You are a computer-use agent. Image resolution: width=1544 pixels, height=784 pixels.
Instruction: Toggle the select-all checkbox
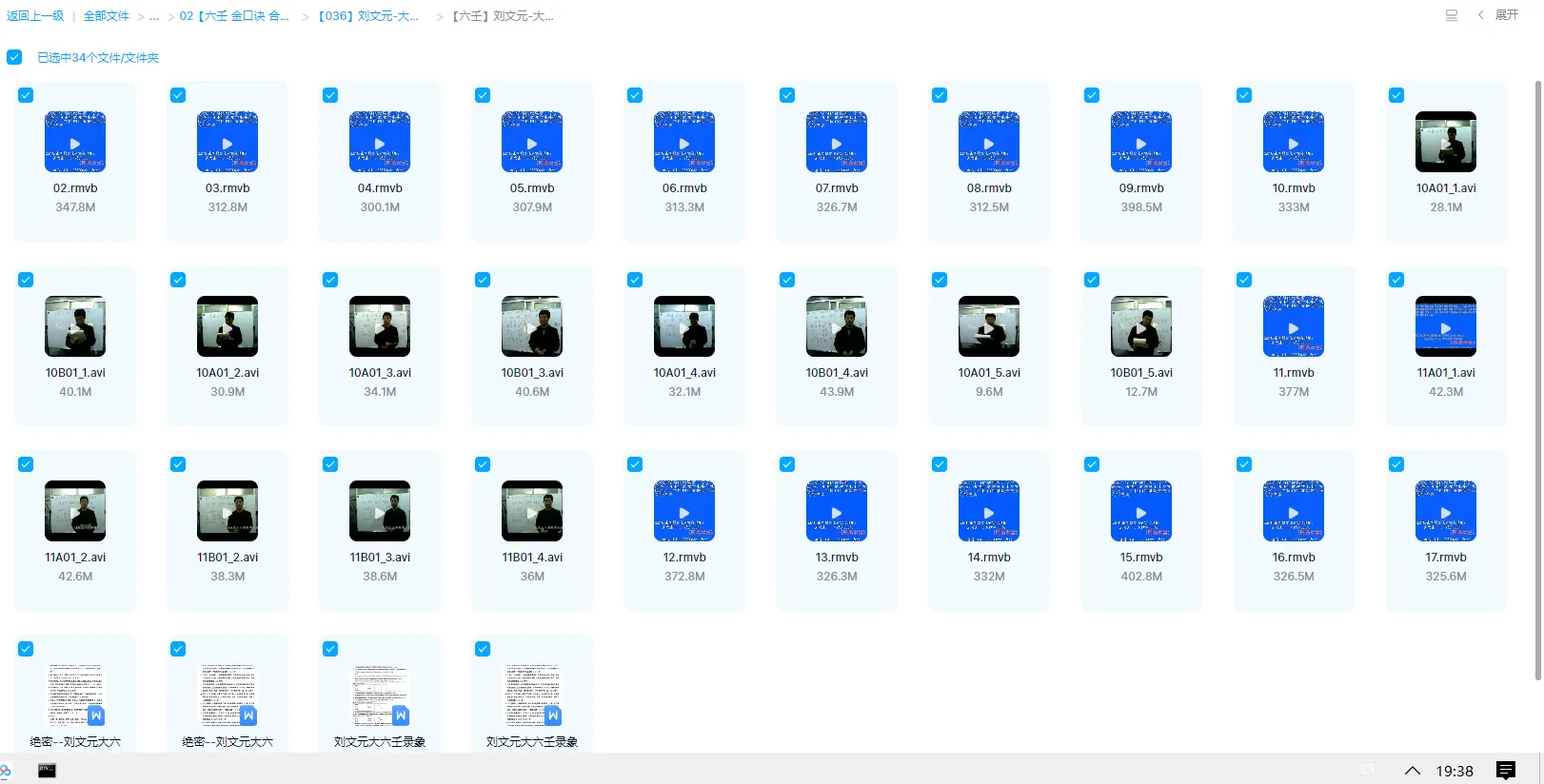pos(14,57)
